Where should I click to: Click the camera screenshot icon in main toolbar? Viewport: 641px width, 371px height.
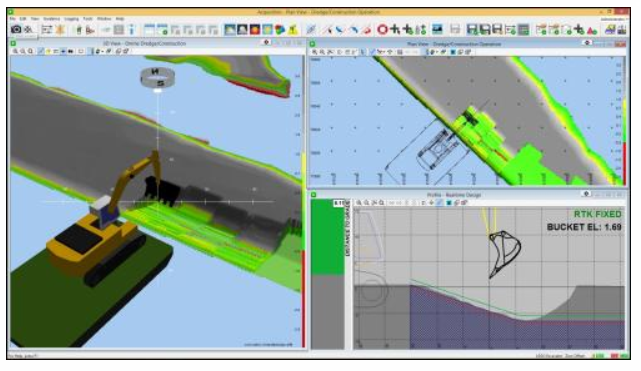point(16,29)
